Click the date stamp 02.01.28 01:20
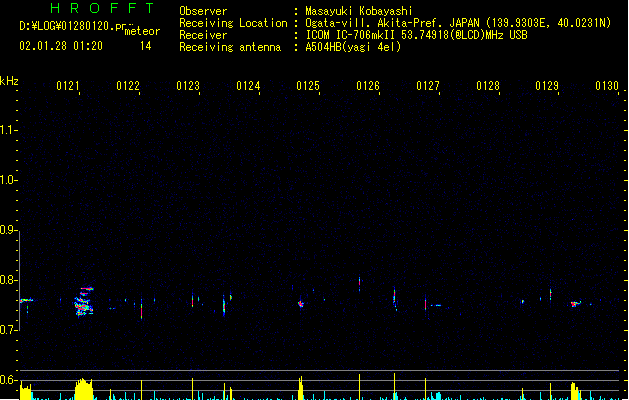Image resolution: width=629 pixels, height=400 pixels. 61,46
